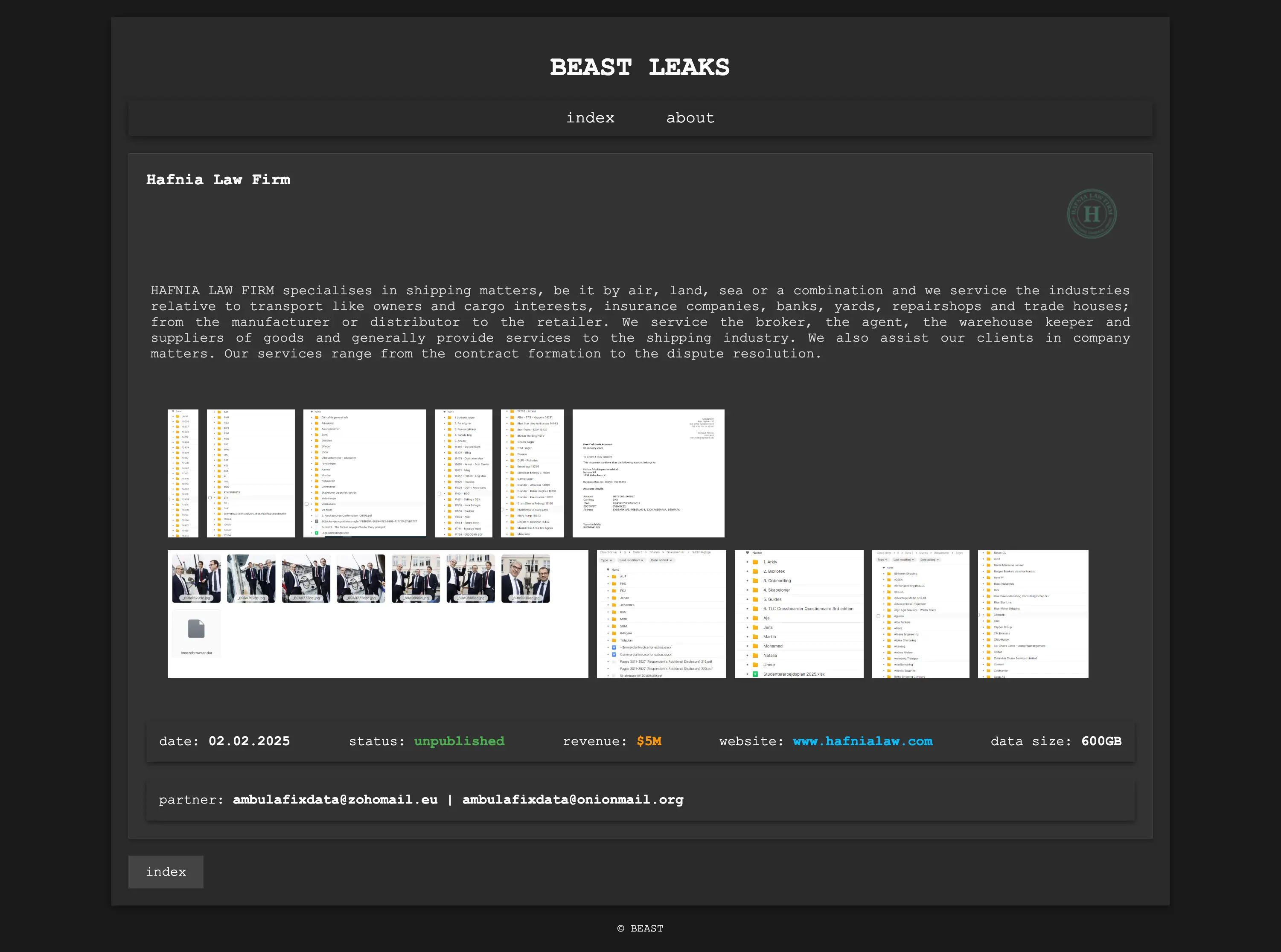This screenshot has width=1281, height=952.
Task: Click the breezebrowser.dat file icon
Action: click(x=196, y=629)
